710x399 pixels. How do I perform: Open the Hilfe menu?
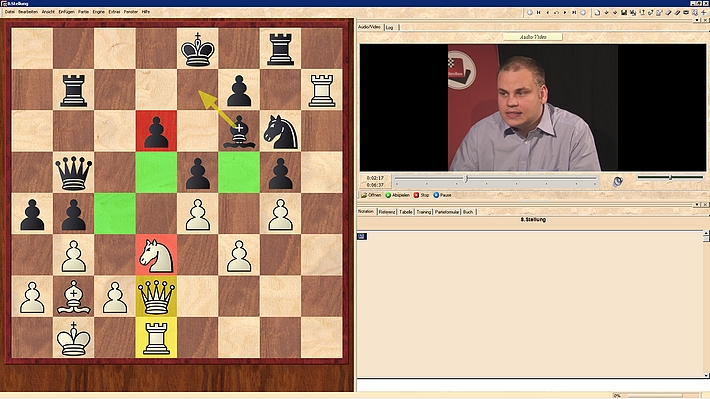click(146, 12)
